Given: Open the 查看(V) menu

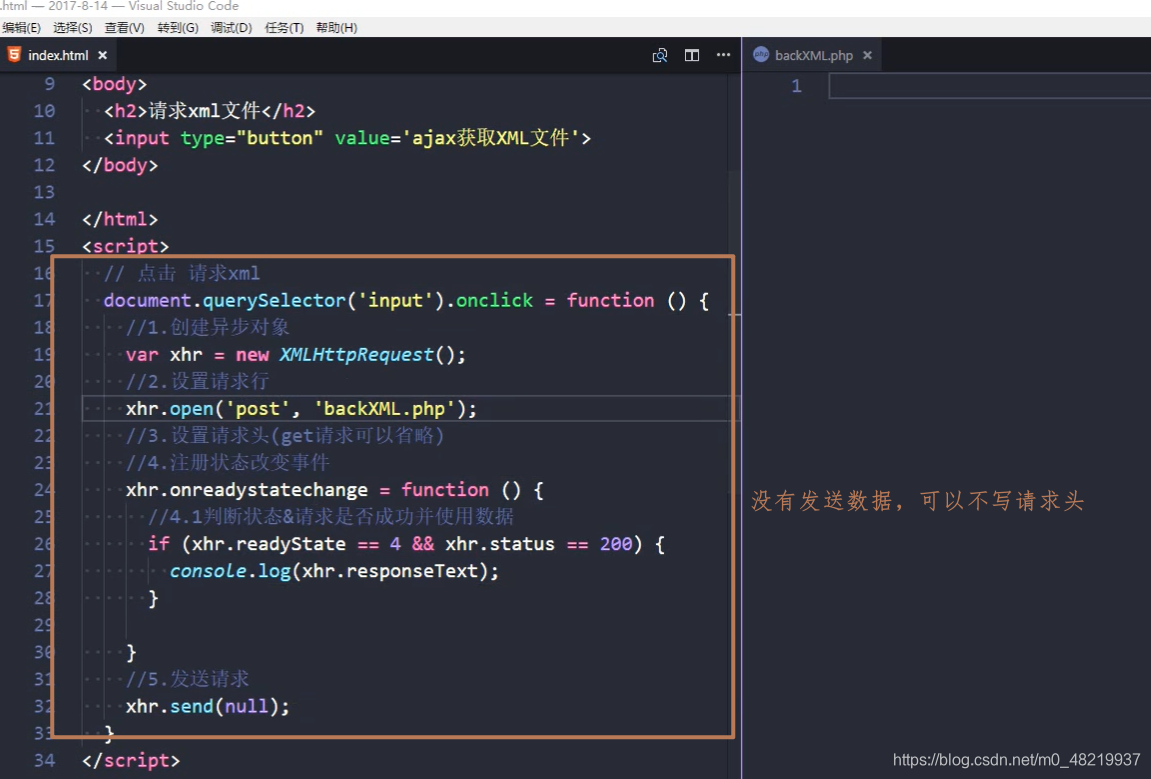Looking at the screenshot, I should click(124, 28).
